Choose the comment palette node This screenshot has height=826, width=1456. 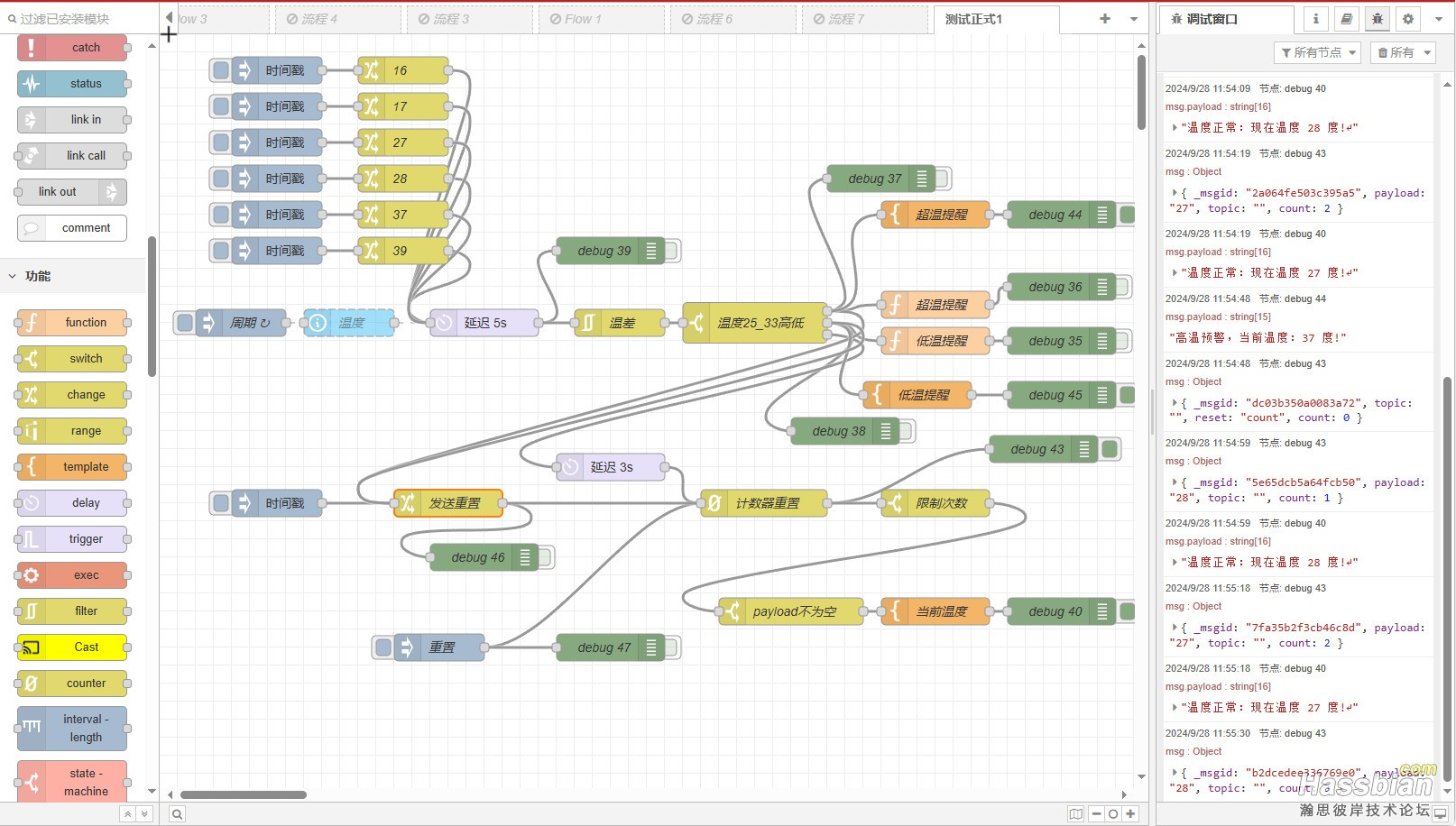pyautogui.click(x=72, y=228)
